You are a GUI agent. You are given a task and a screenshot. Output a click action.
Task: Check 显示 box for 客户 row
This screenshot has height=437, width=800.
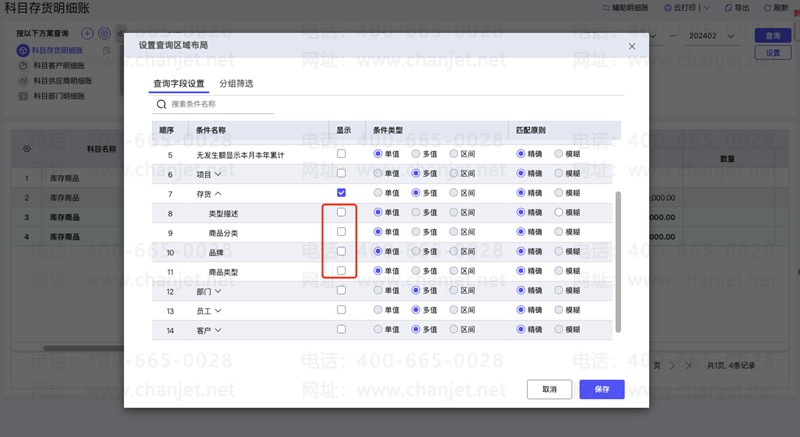341,329
